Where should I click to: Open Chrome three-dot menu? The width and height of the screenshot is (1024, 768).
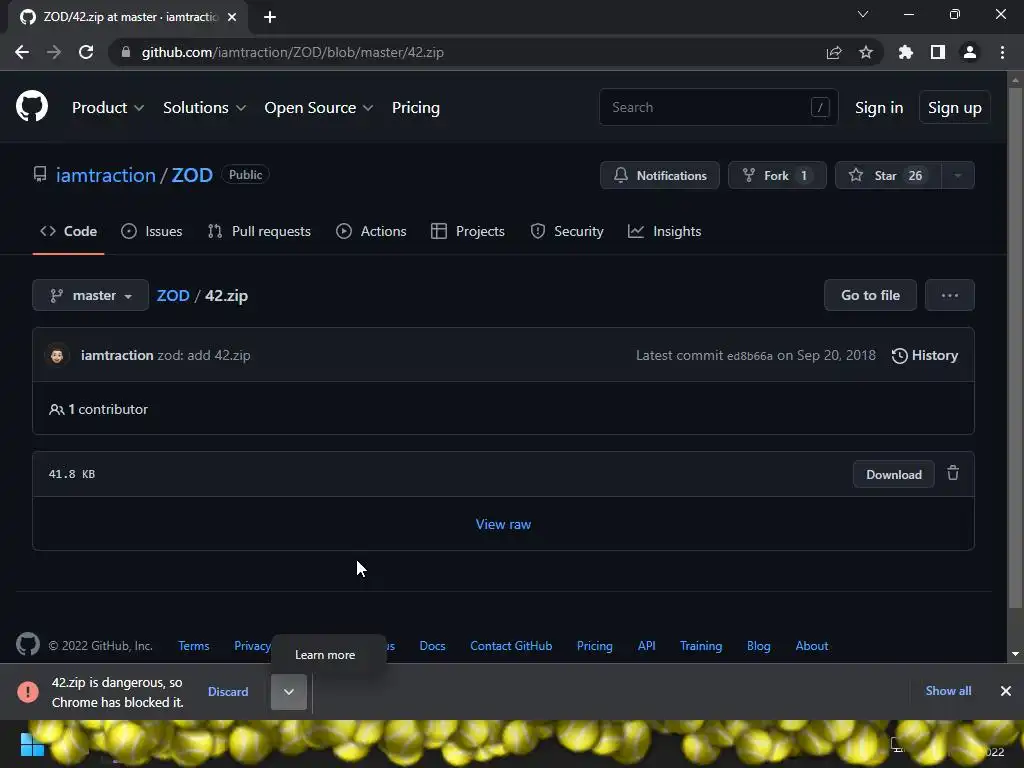click(1002, 52)
